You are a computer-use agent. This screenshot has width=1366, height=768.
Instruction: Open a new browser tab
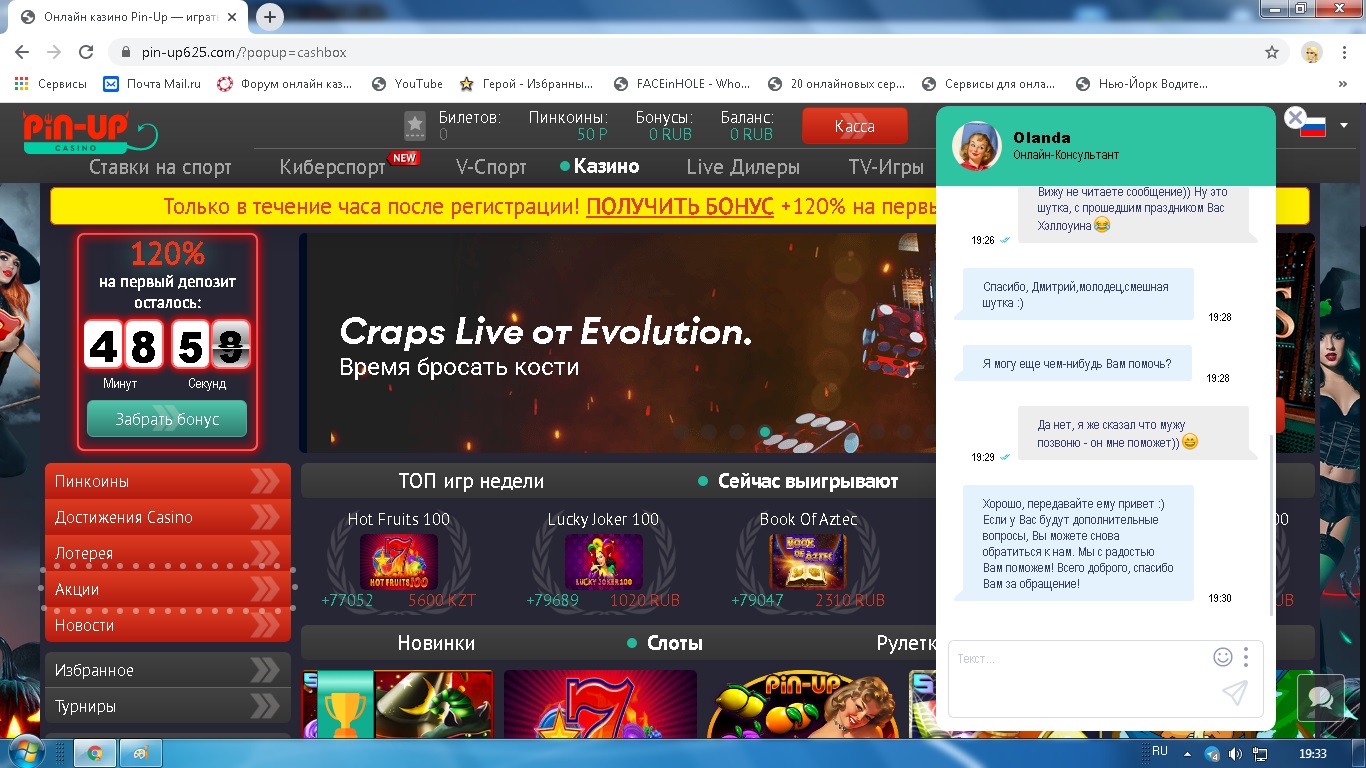click(270, 17)
